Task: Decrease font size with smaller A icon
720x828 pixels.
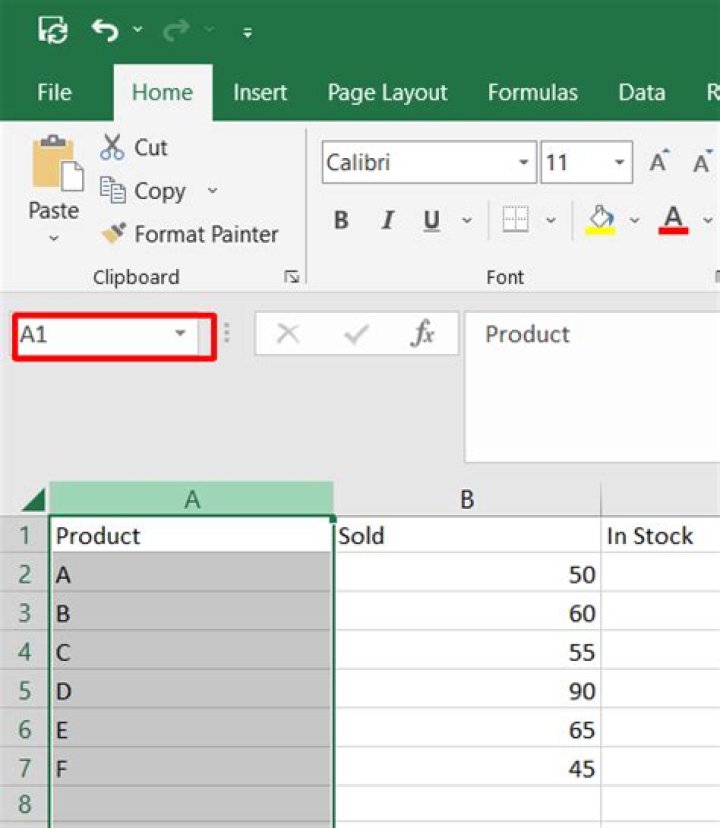Action: (x=703, y=161)
